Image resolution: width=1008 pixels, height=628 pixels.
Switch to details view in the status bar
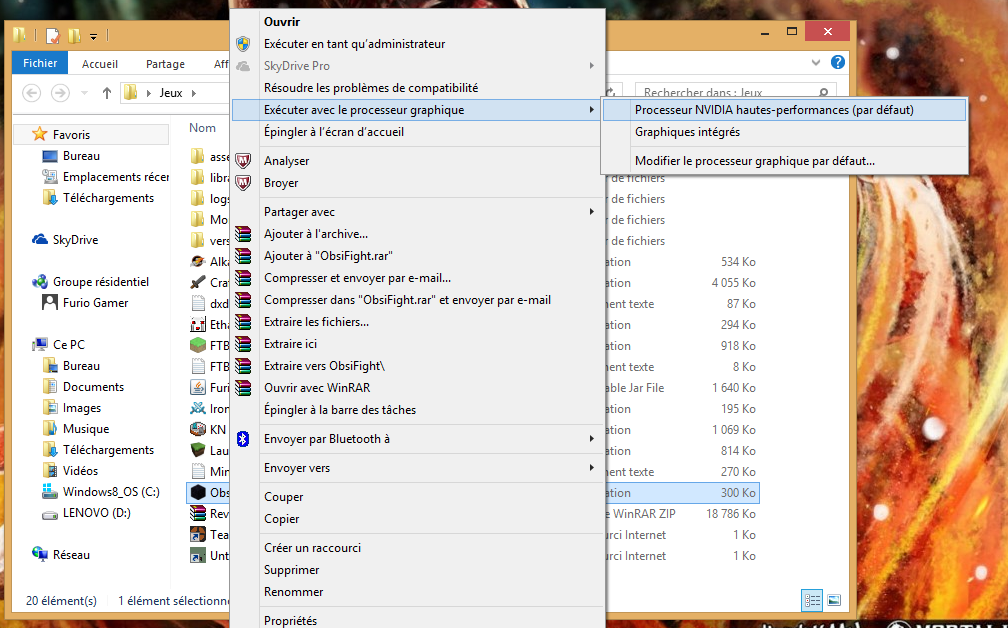[813, 600]
